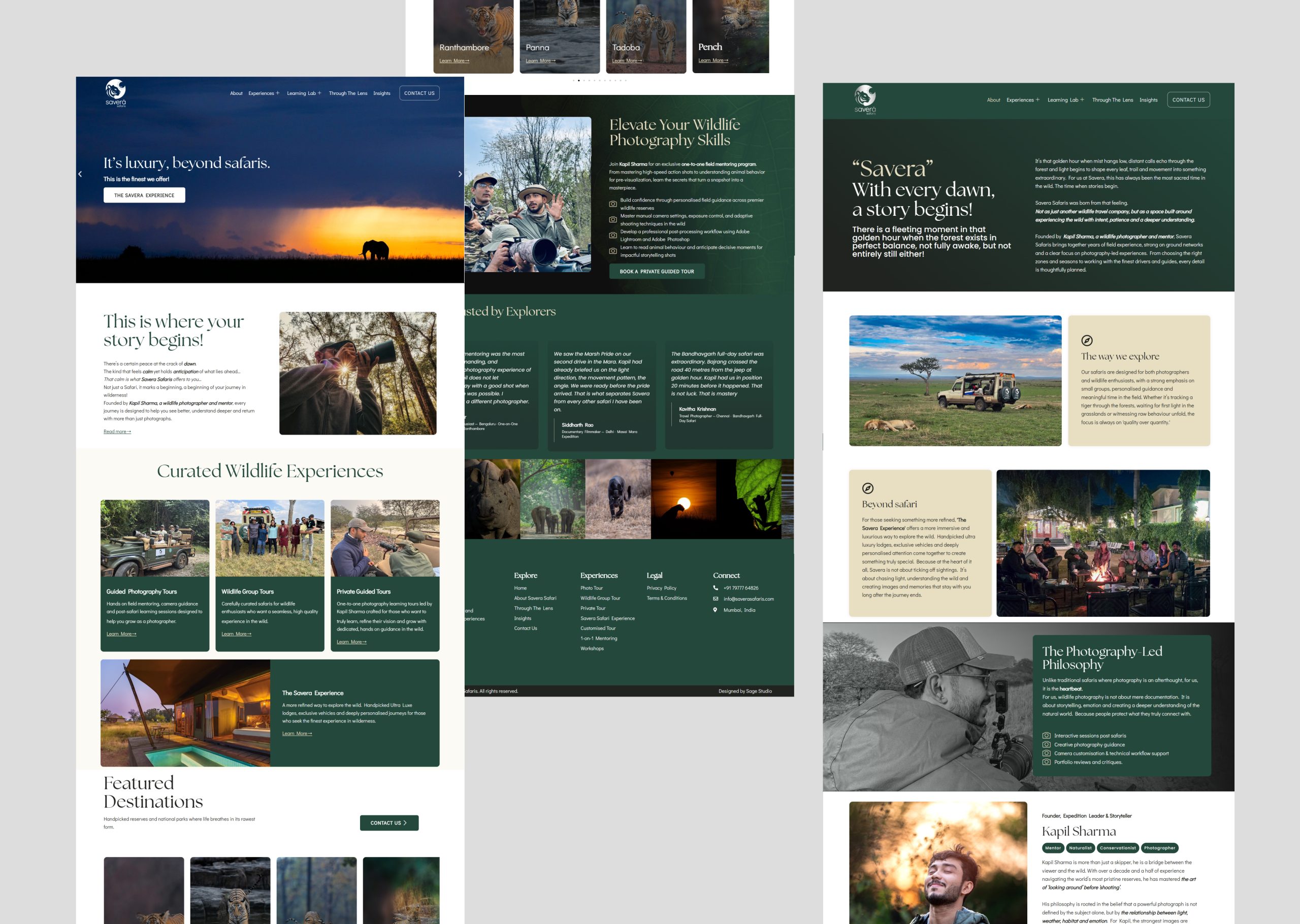Click the destination carousel pagination dots
The width and height of the screenshot is (1300, 924).
[600, 80]
